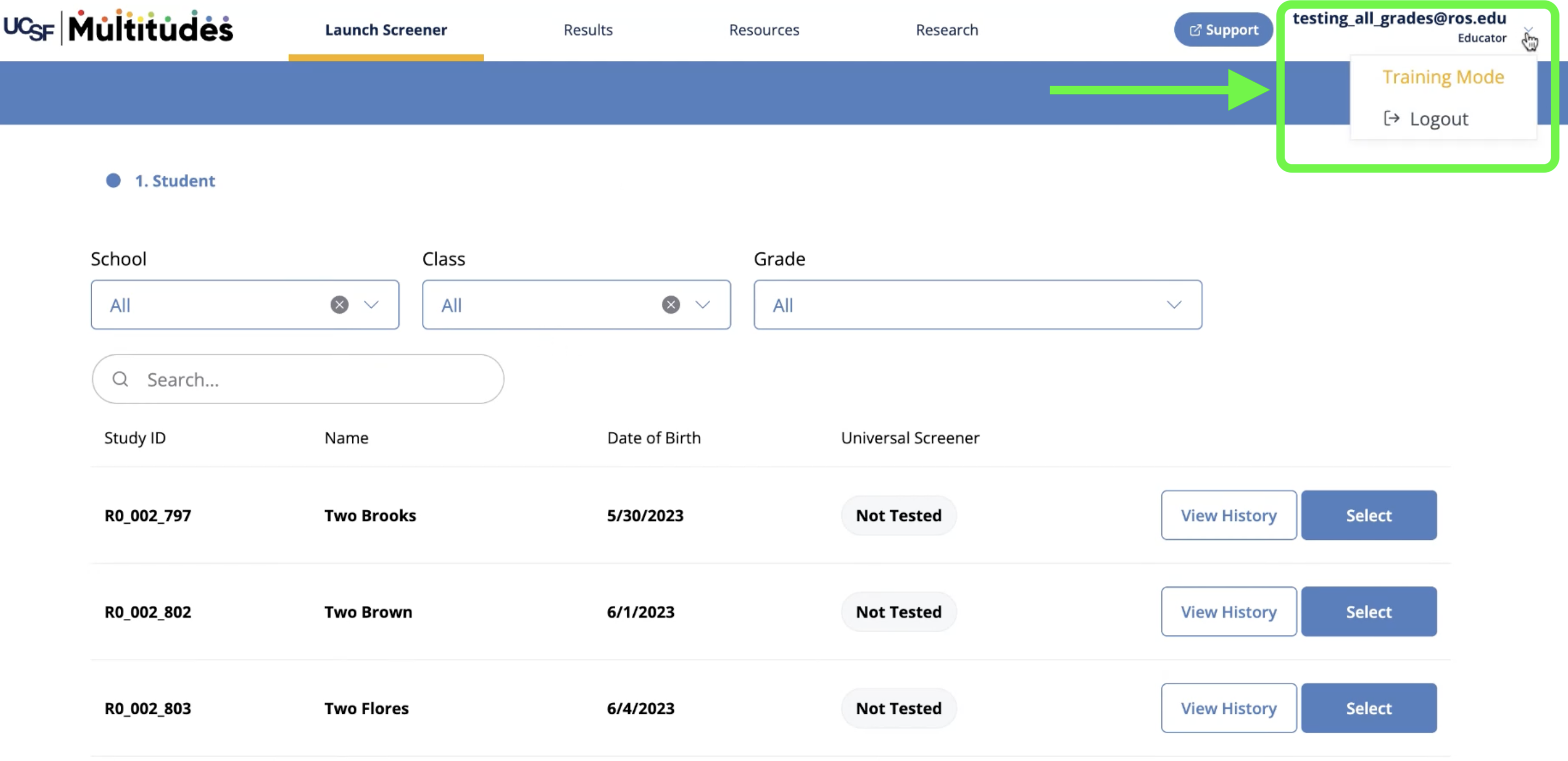Go to the Research tab
Image resolution: width=1568 pixels, height=761 pixels.
pyautogui.click(x=947, y=30)
